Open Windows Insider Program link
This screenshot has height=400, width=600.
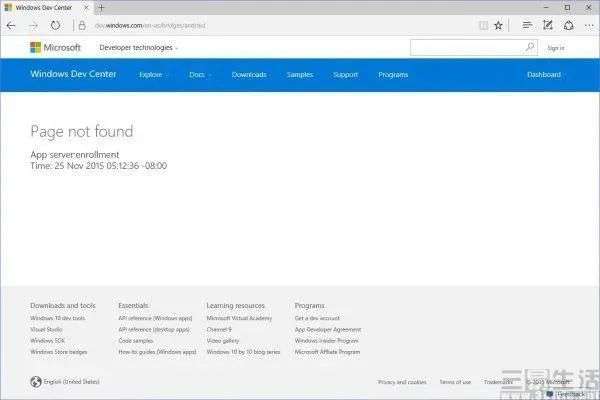coord(326,340)
